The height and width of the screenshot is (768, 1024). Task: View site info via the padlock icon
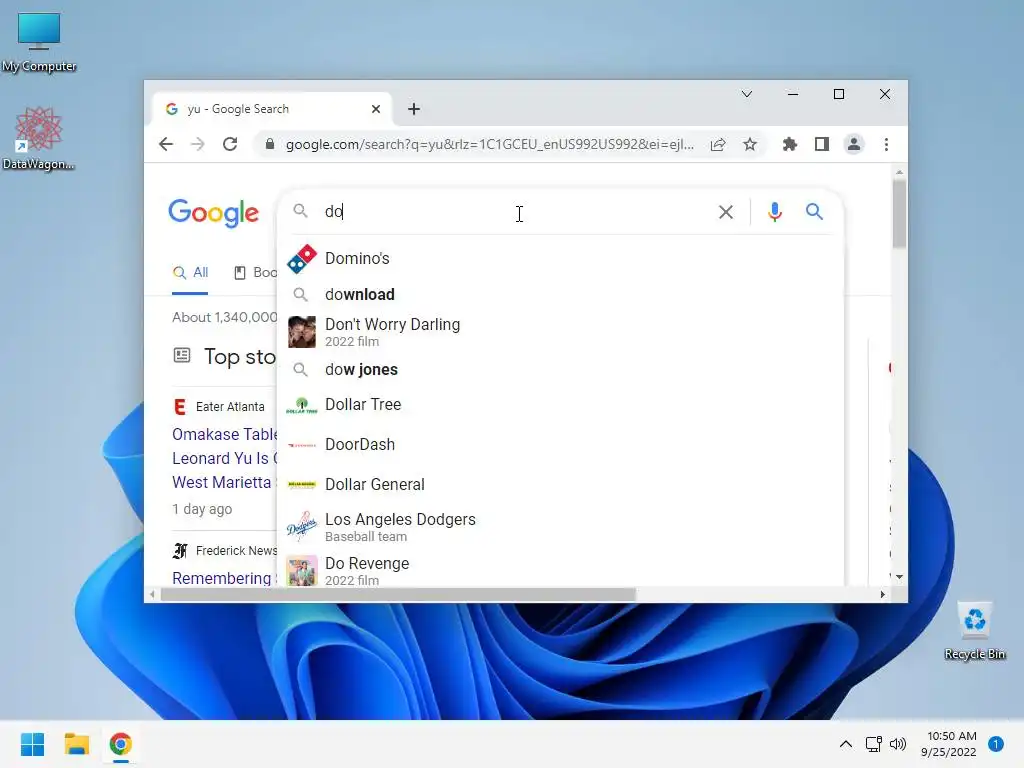click(269, 144)
